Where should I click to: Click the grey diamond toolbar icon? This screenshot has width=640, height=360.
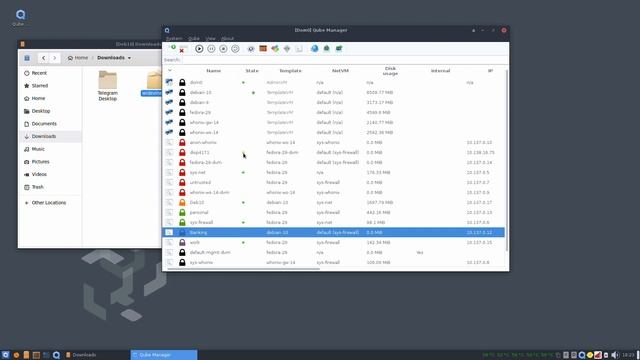click(x=287, y=49)
